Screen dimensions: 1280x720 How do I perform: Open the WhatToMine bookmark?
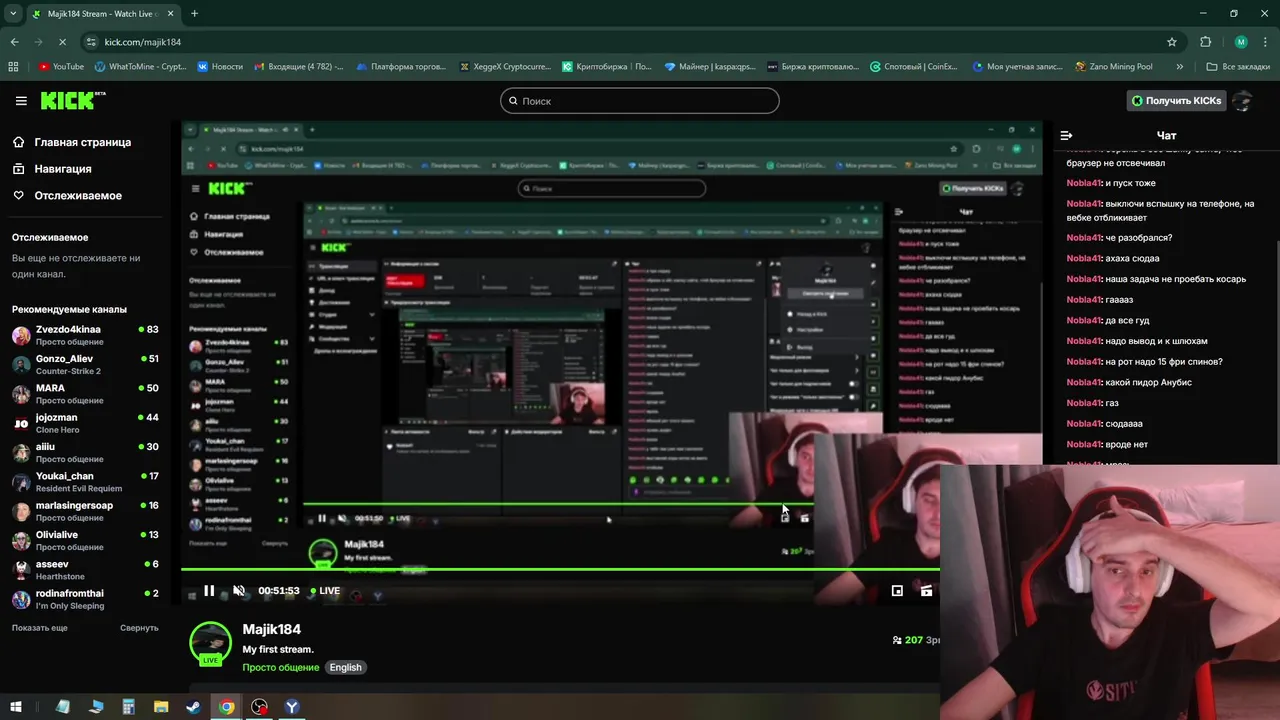click(141, 67)
